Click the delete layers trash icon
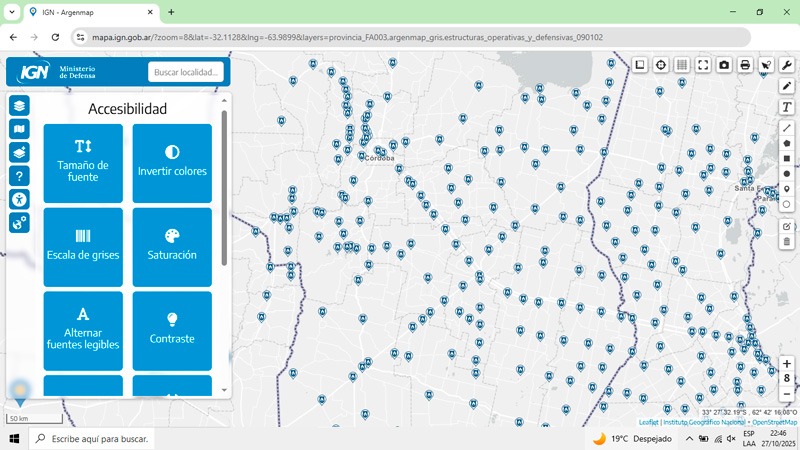The image size is (800, 450). tap(787, 241)
